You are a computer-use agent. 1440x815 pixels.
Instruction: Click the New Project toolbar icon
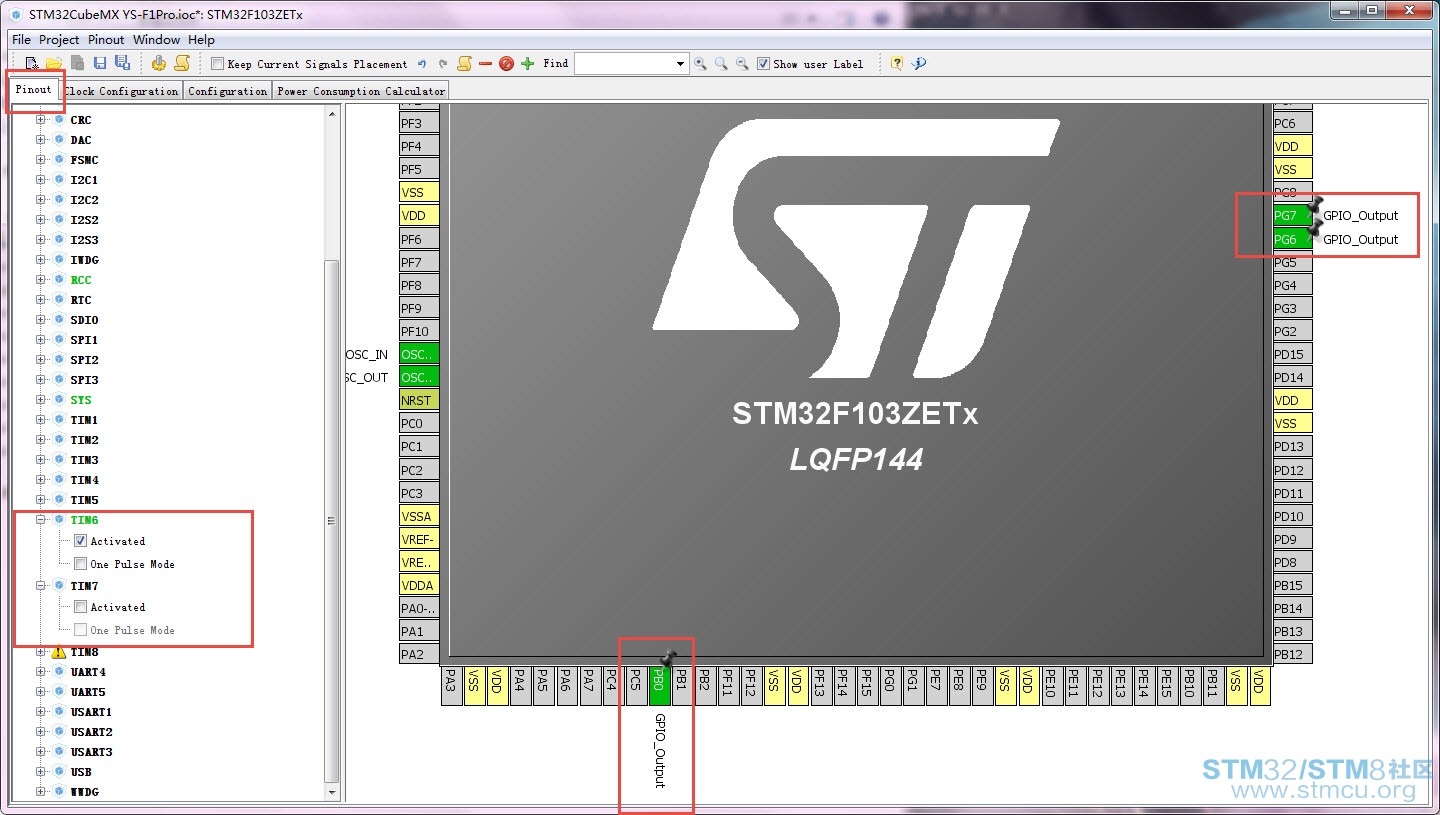coord(32,63)
